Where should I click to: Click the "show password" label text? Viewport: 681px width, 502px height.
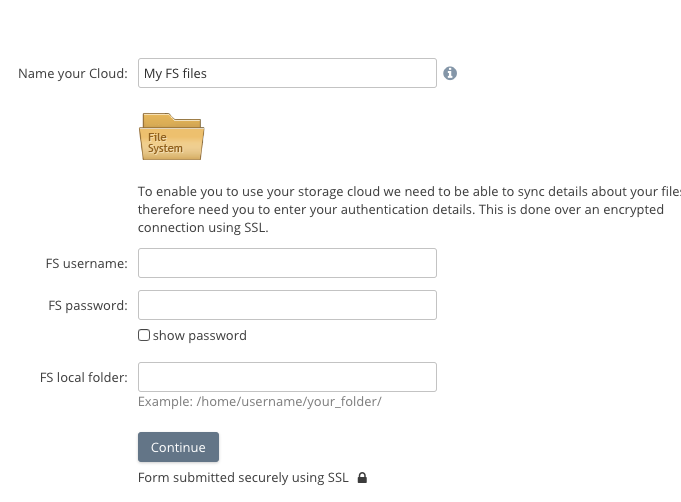coord(199,336)
